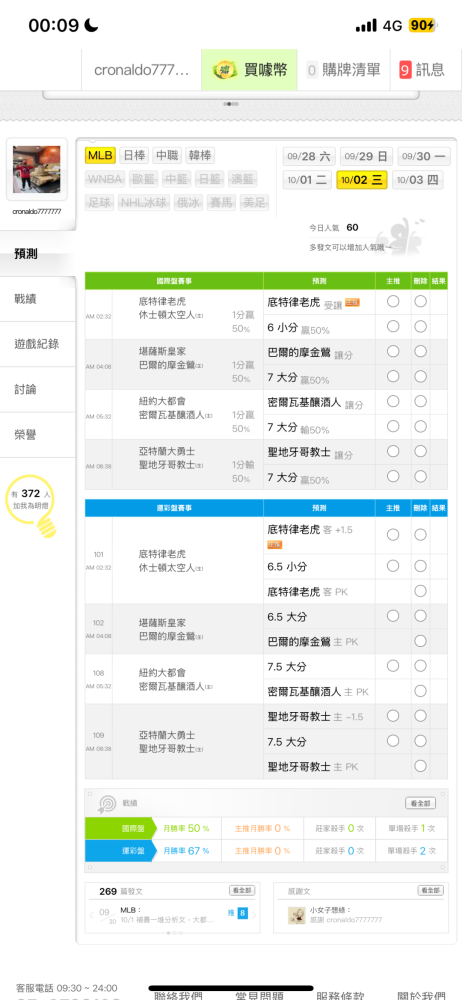
Task: Click the cronaldo7777777 profile photo
Action: click(x=36, y=169)
